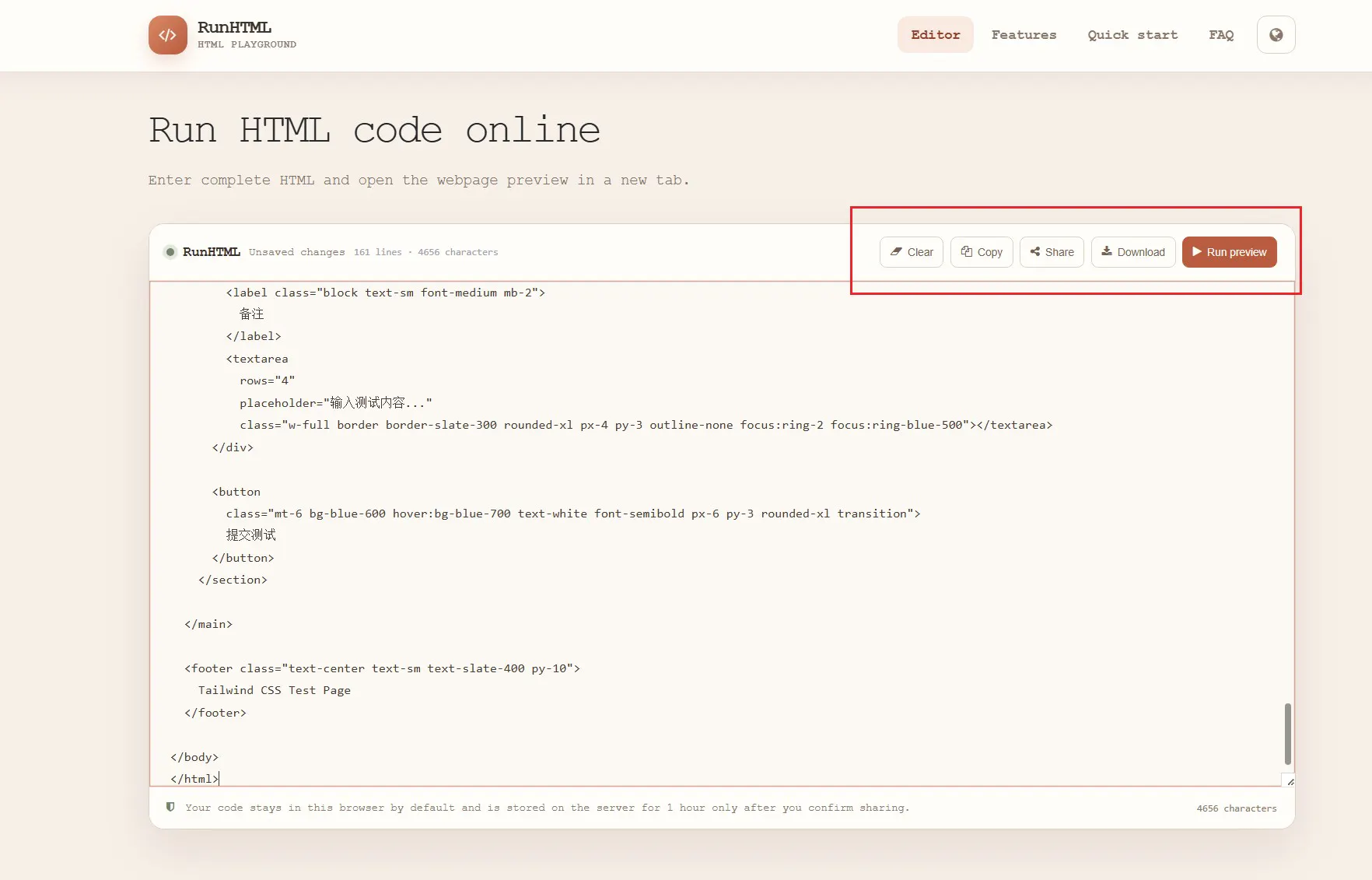Click the green status dot beside RunHTML

click(x=170, y=252)
